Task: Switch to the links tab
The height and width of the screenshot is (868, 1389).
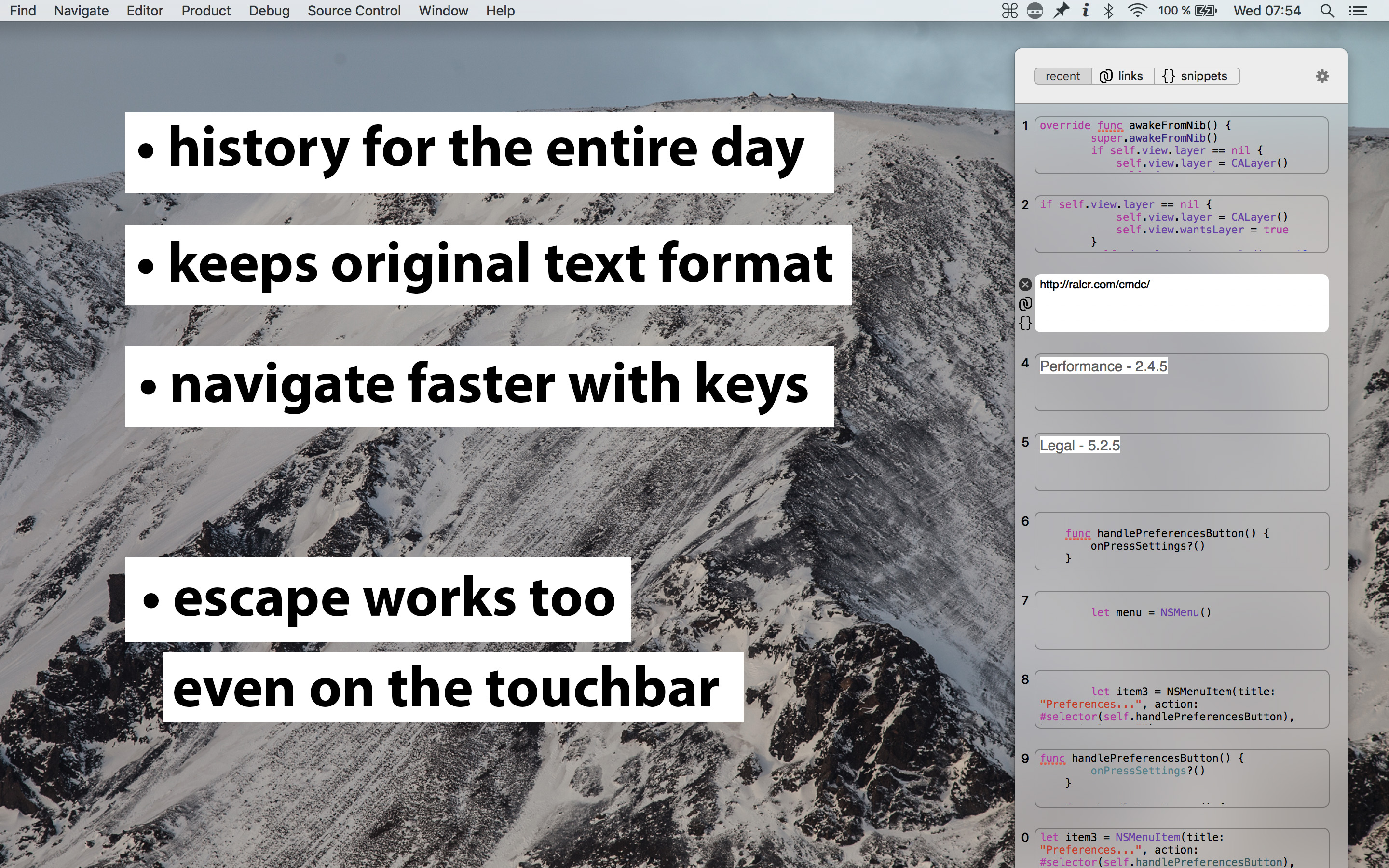Action: [x=1123, y=76]
